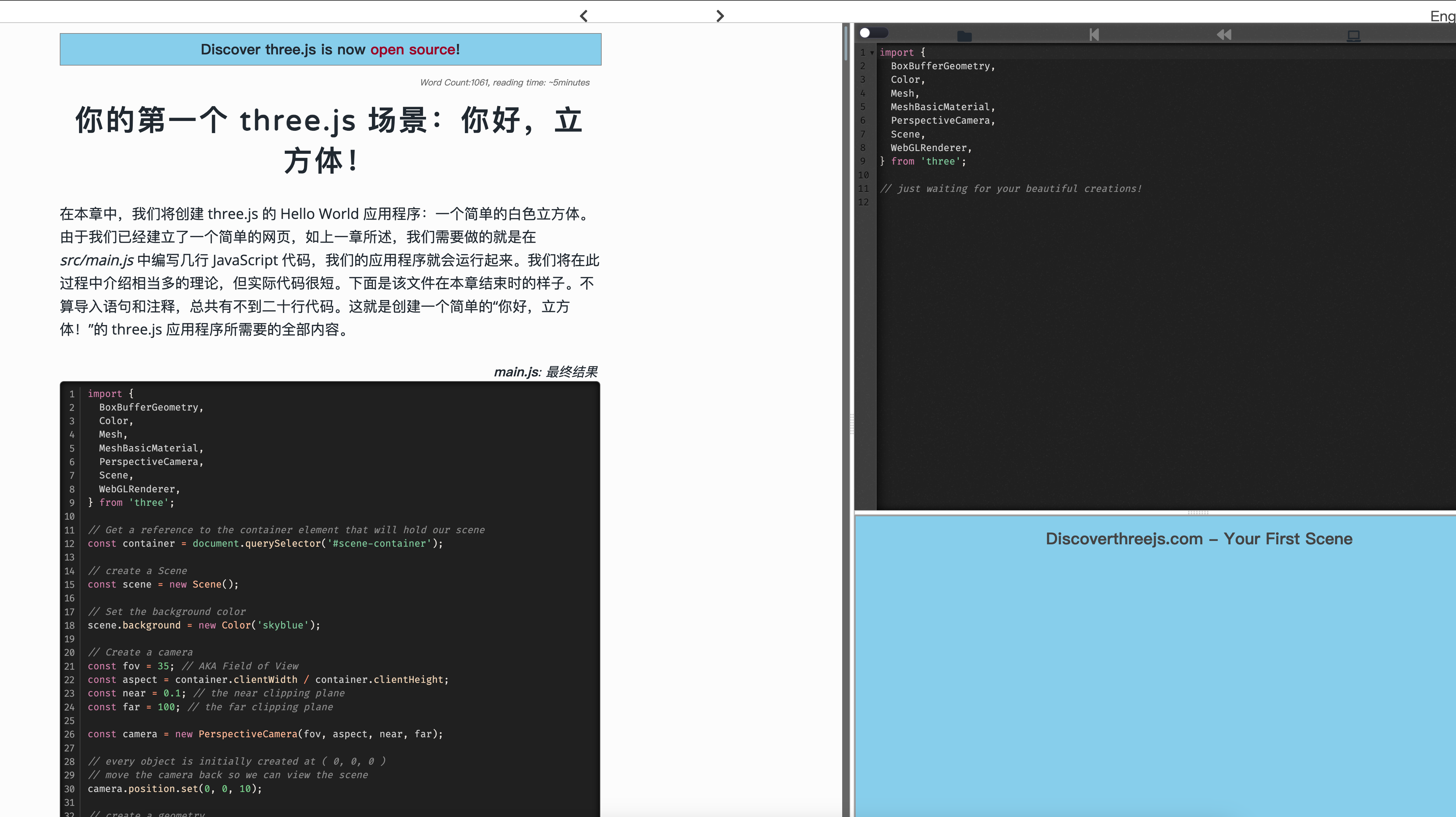Click 'BoxBufferGeometry,' in the right editor

943,66
